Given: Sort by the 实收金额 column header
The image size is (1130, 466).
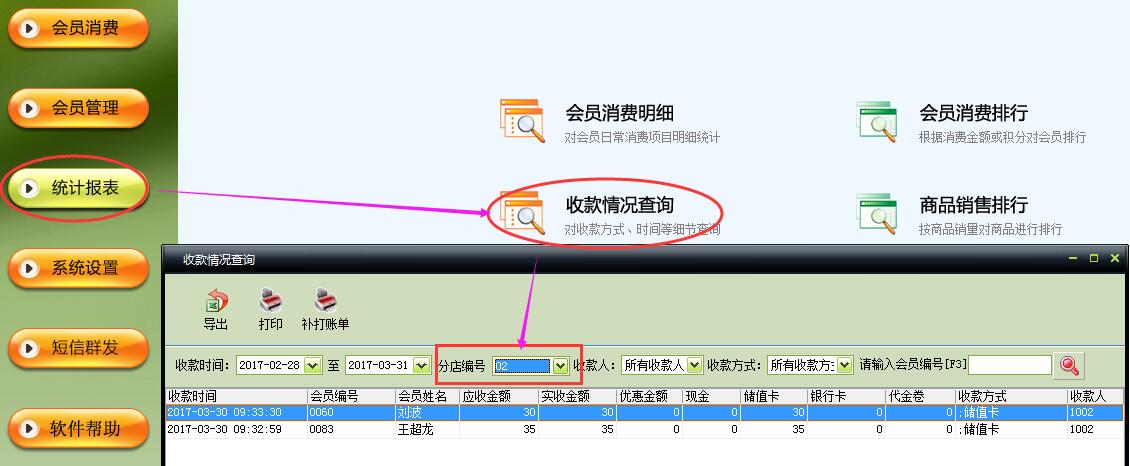Looking at the screenshot, I should (577, 397).
